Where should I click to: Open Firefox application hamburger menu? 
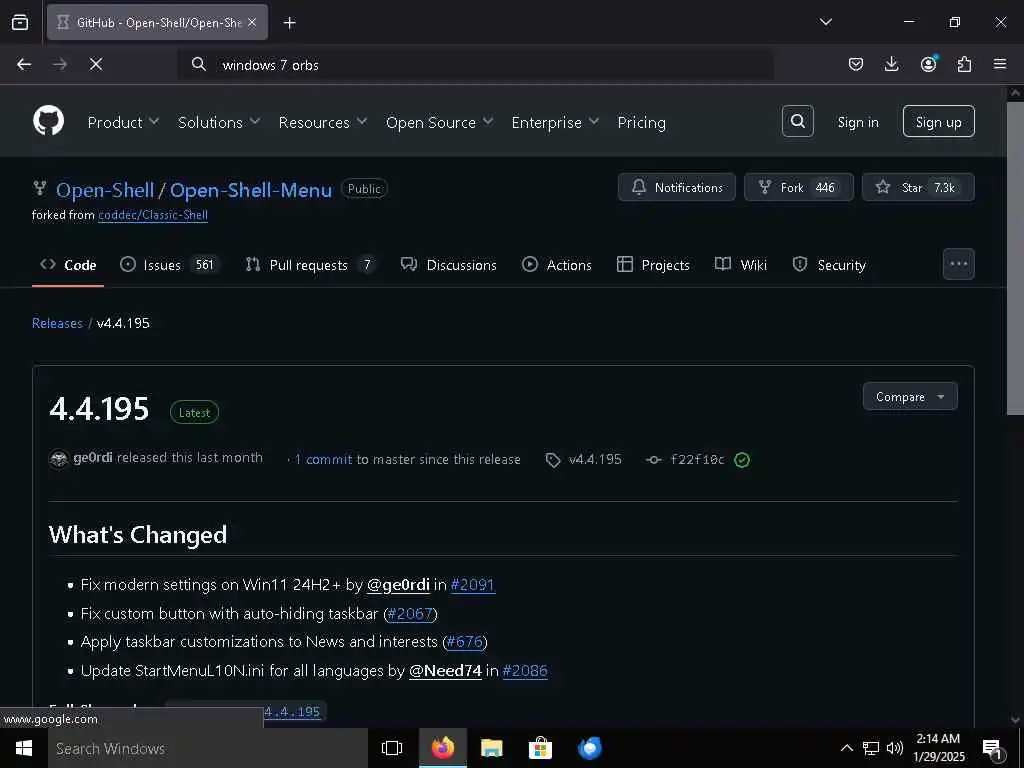1000,64
